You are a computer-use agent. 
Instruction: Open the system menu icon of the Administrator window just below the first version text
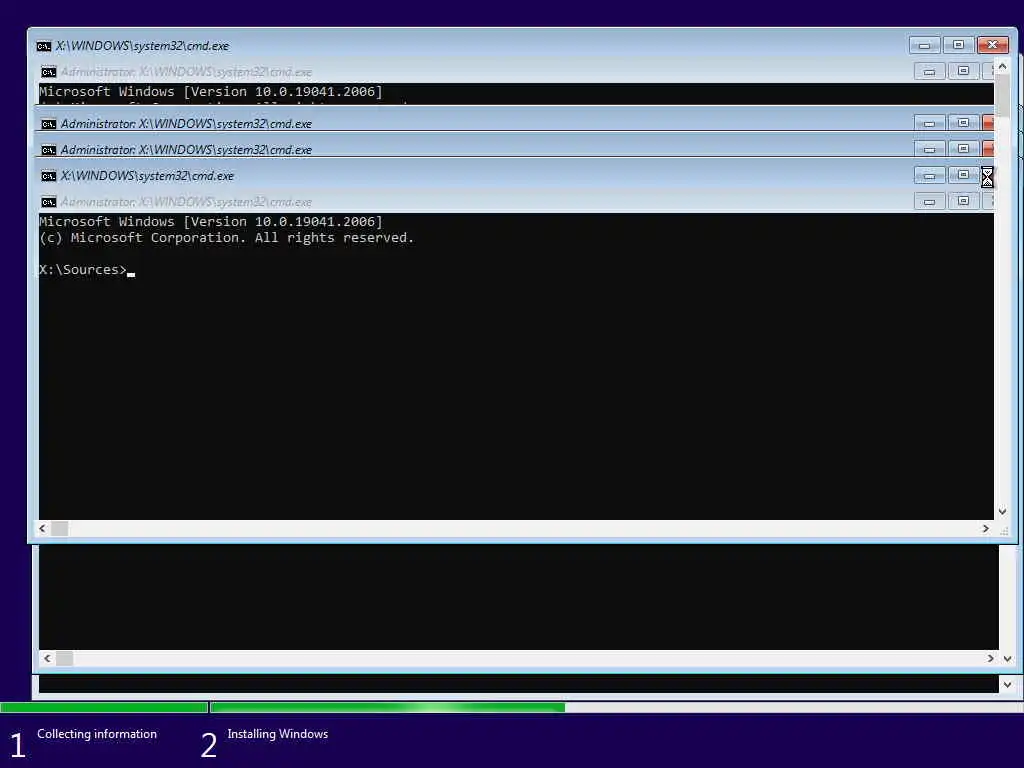point(48,123)
